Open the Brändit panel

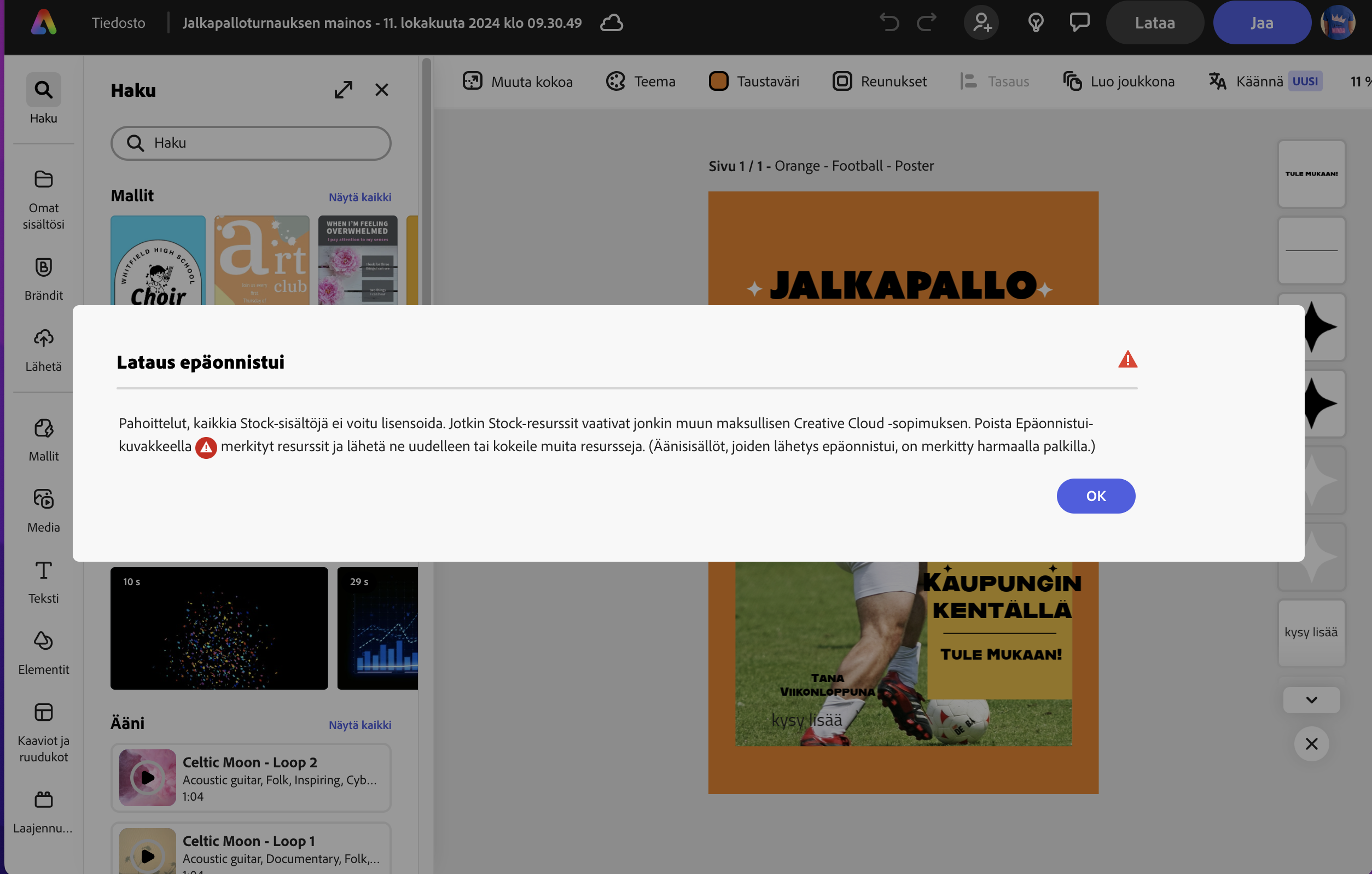[43, 268]
